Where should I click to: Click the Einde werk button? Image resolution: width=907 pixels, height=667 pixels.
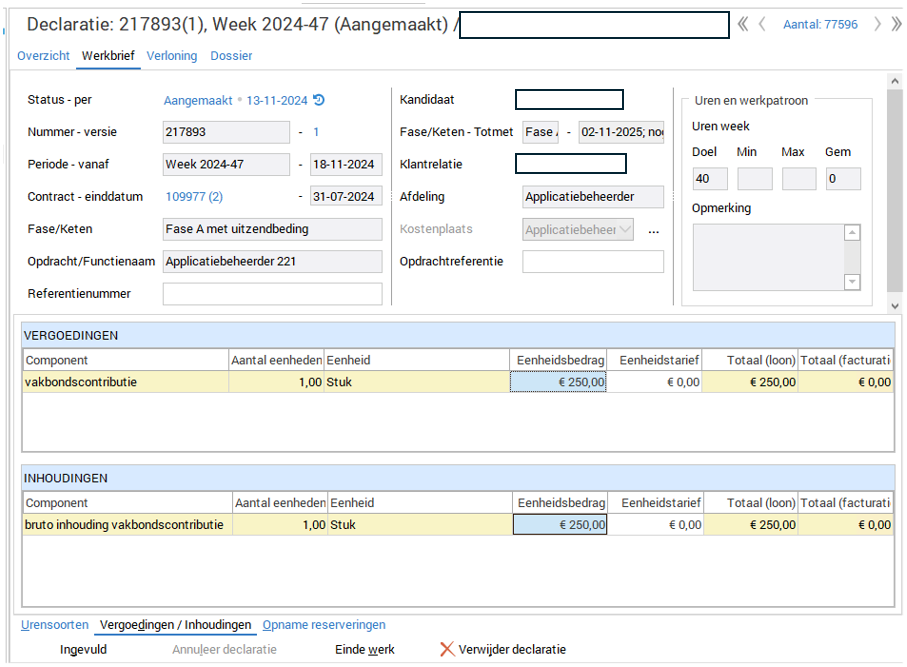(x=364, y=649)
